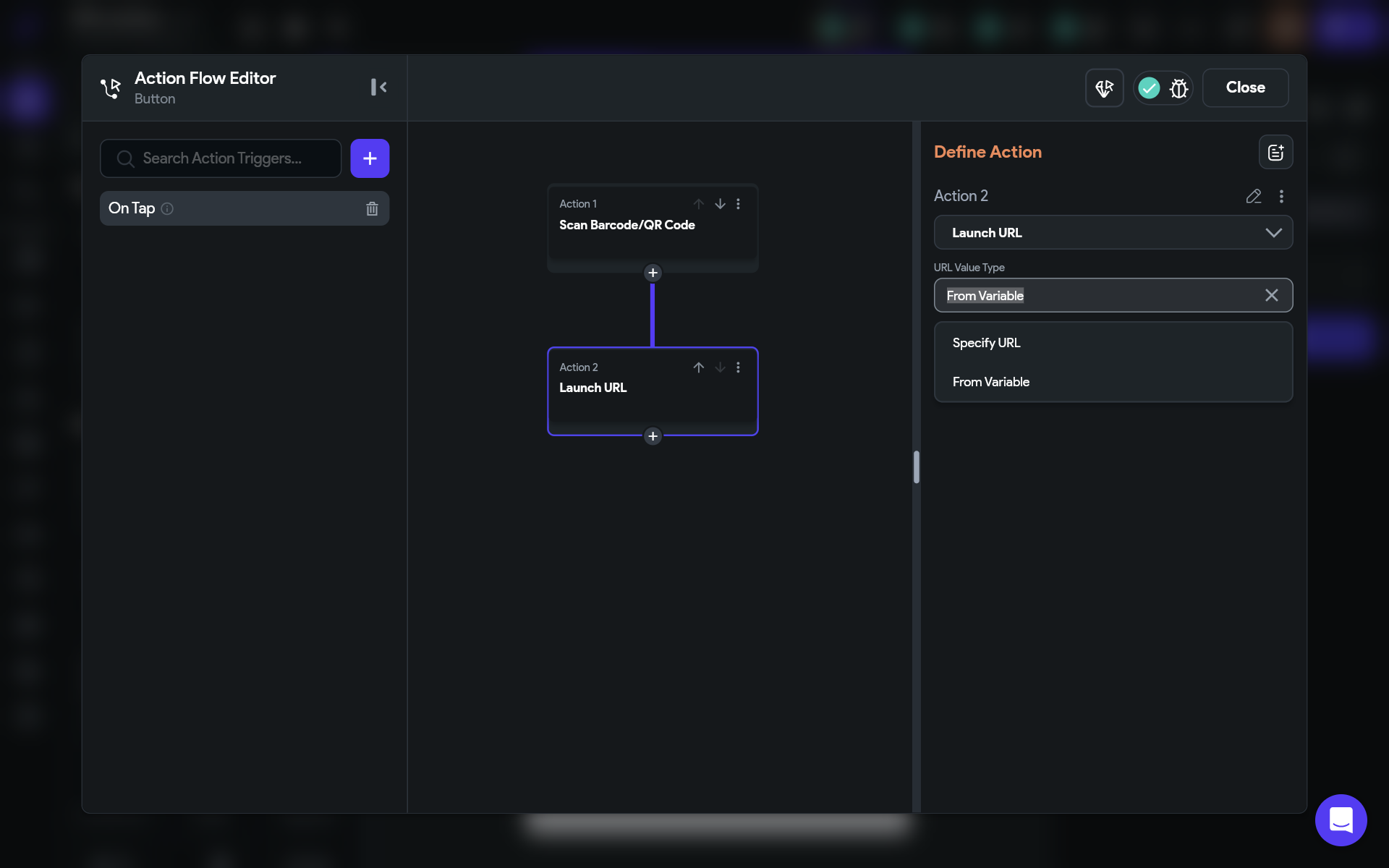This screenshot has width=1389, height=868.
Task: Click the debug bug icon
Action: point(1179,88)
